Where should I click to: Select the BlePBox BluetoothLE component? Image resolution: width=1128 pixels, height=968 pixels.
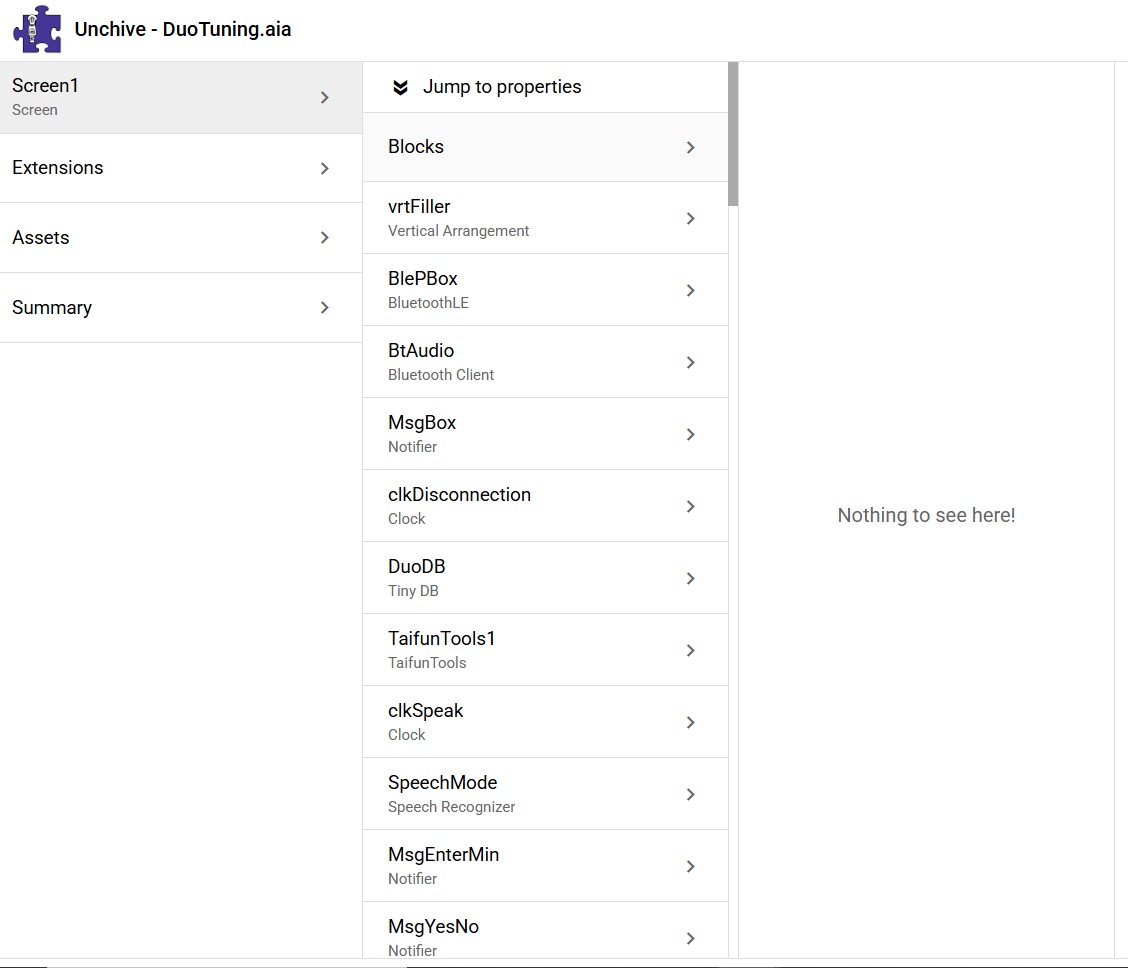544,290
